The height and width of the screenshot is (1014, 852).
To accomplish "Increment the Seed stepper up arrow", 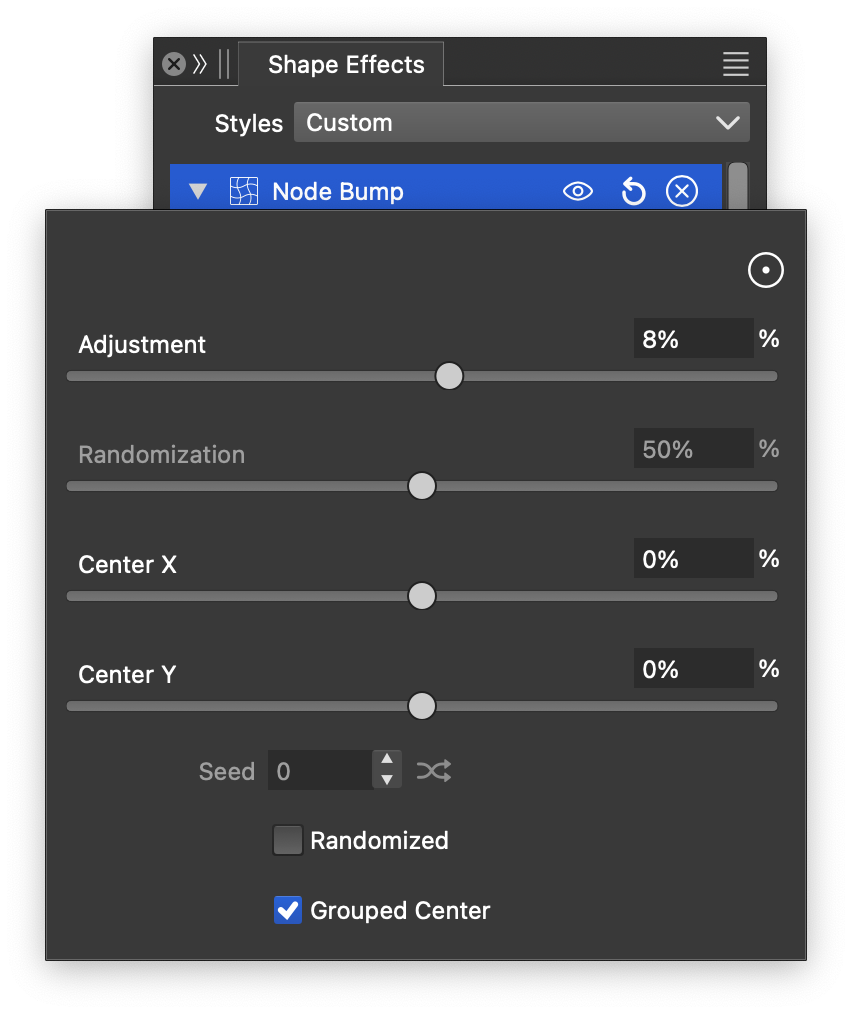I will (x=387, y=760).
